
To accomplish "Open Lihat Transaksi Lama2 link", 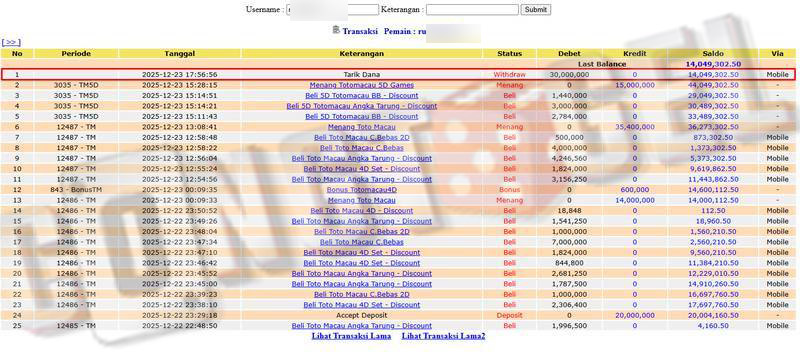I will (x=443, y=336).
